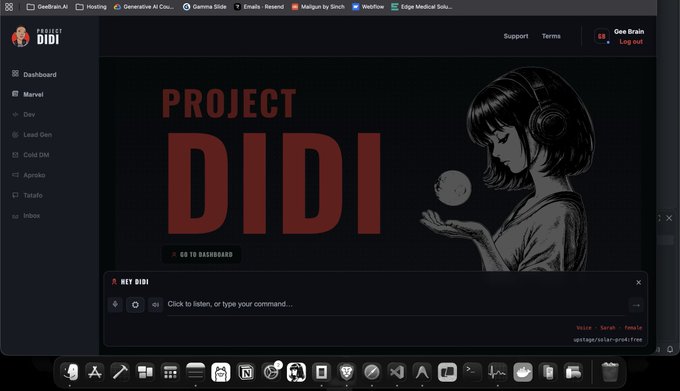Click the GO TO DASHBOARD button
Image resolution: width=680 pixels, height=391 pixels.
pyautogui.click(x=202, y=254)
